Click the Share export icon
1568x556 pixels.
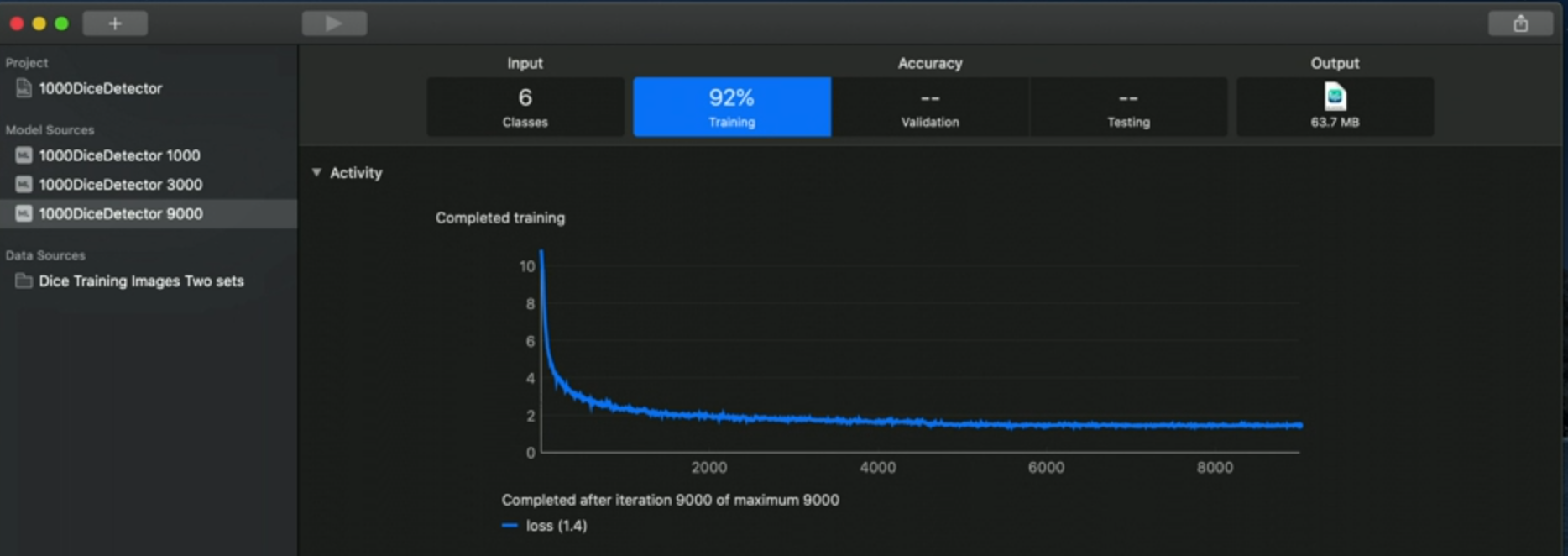pyautogui.click(x=1520, y=24)
